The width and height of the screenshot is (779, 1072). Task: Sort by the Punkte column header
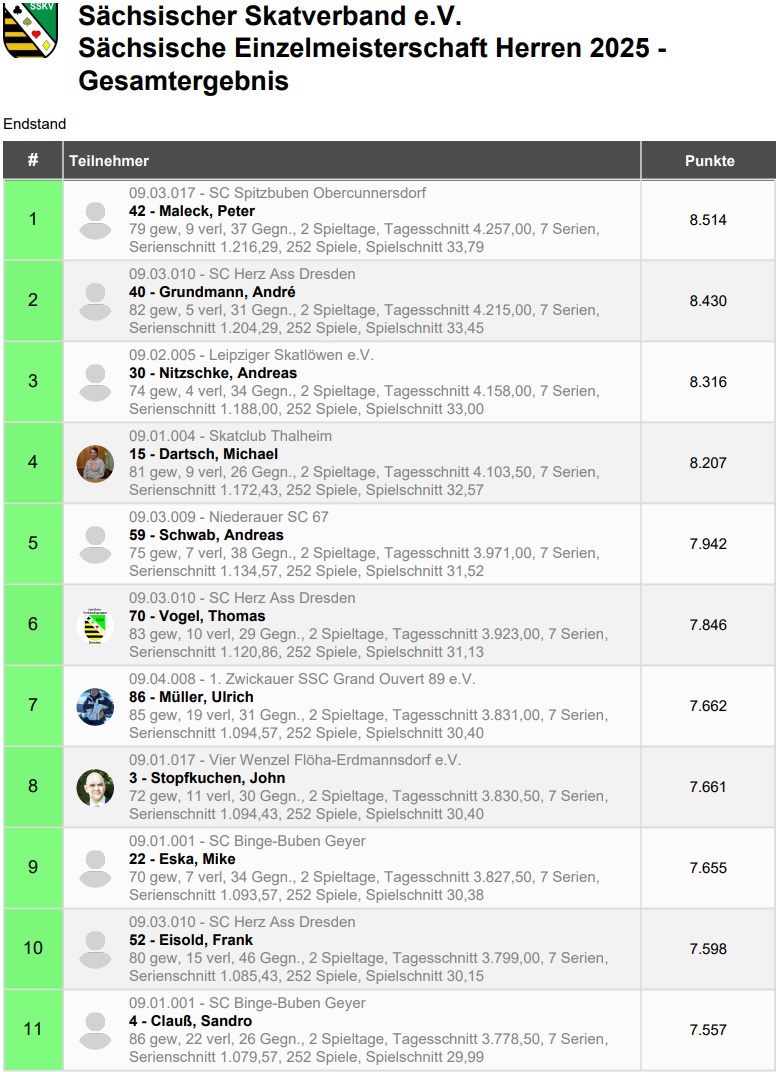pos(709,161)
